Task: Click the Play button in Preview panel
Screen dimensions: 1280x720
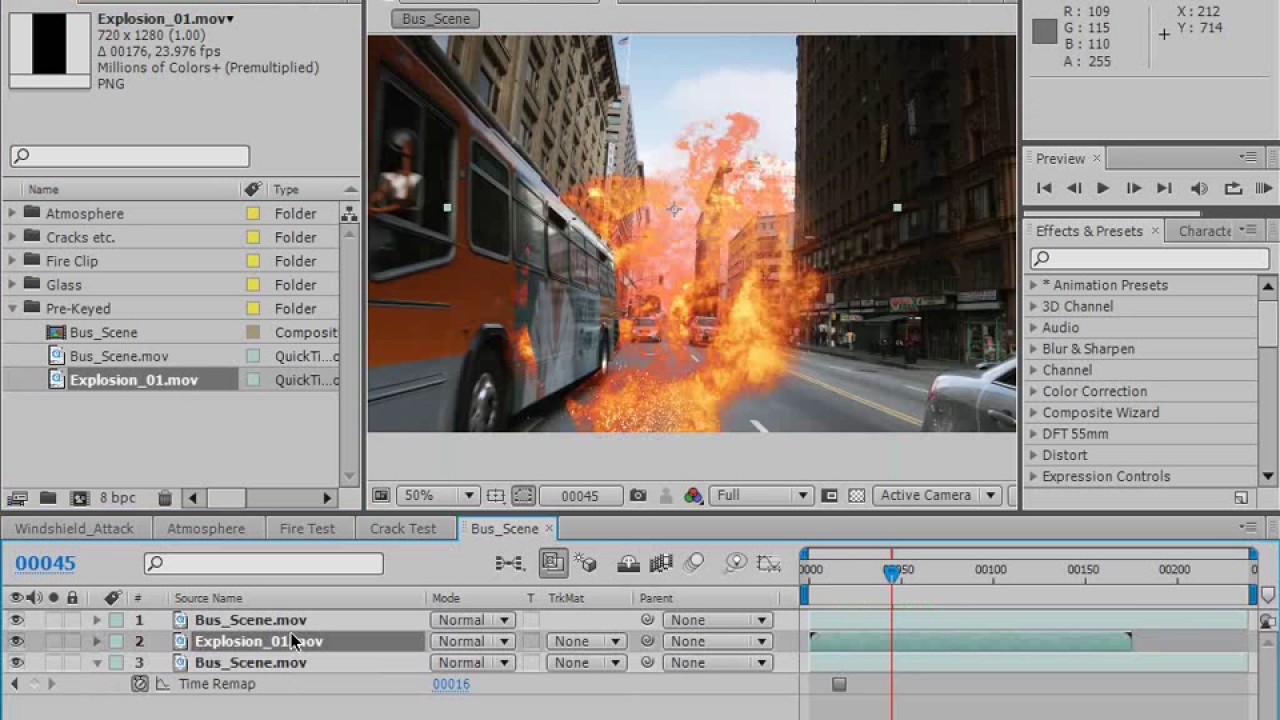Action: tap(1103, 188)
